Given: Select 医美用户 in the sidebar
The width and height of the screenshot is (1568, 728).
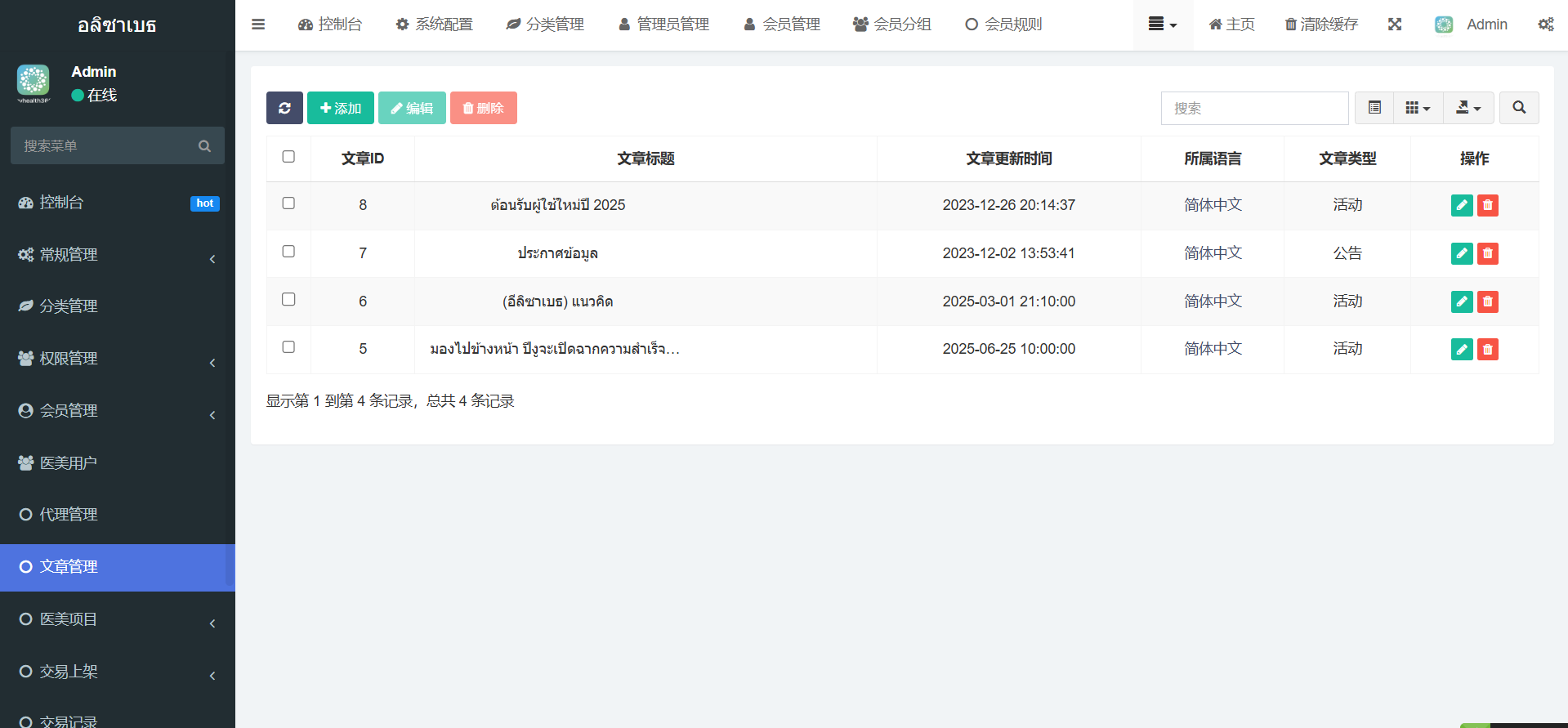Looking at the screenshot, I should (x=118, y=463).
